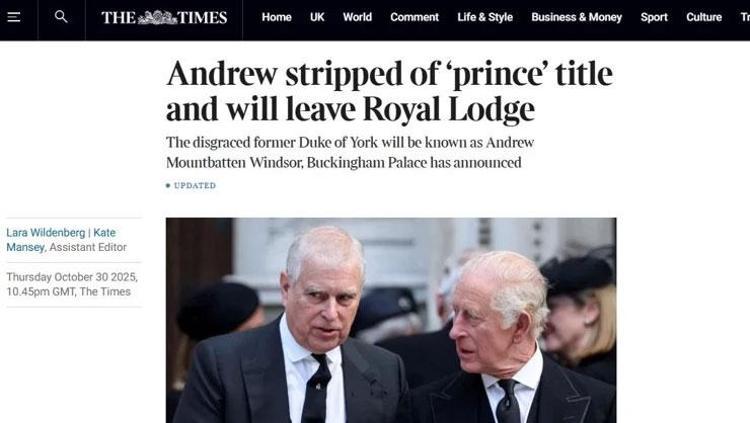Open the Home section
This screenshot has height=423, width=750.
(x=276, y=17)
